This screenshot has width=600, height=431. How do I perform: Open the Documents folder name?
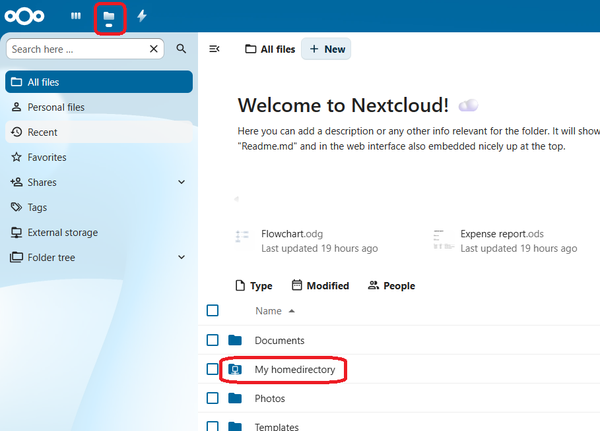pos(279,340)
